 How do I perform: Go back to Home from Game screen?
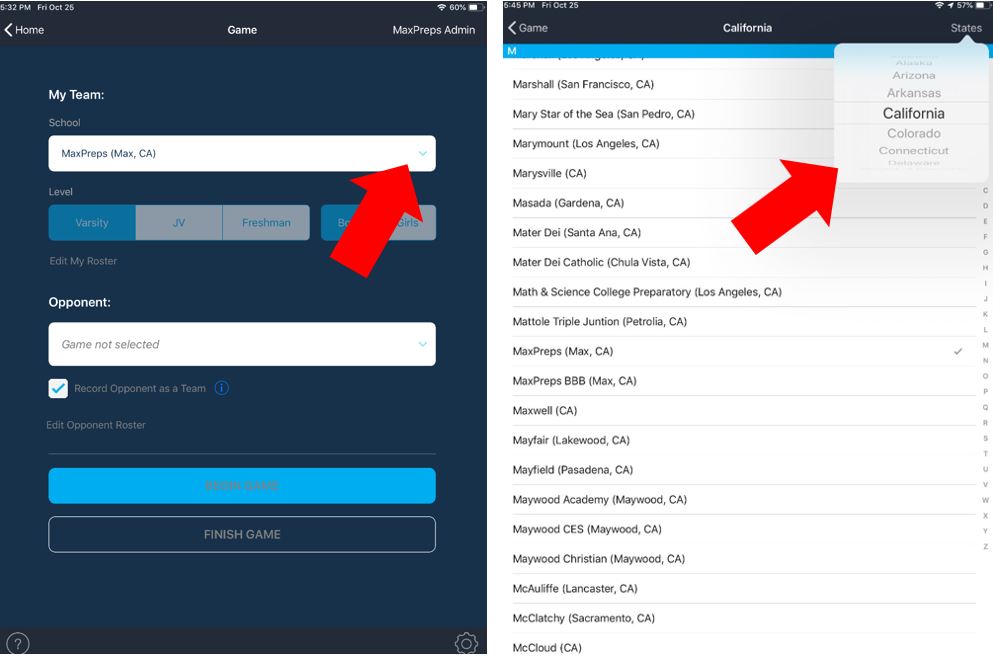point(24,30)
